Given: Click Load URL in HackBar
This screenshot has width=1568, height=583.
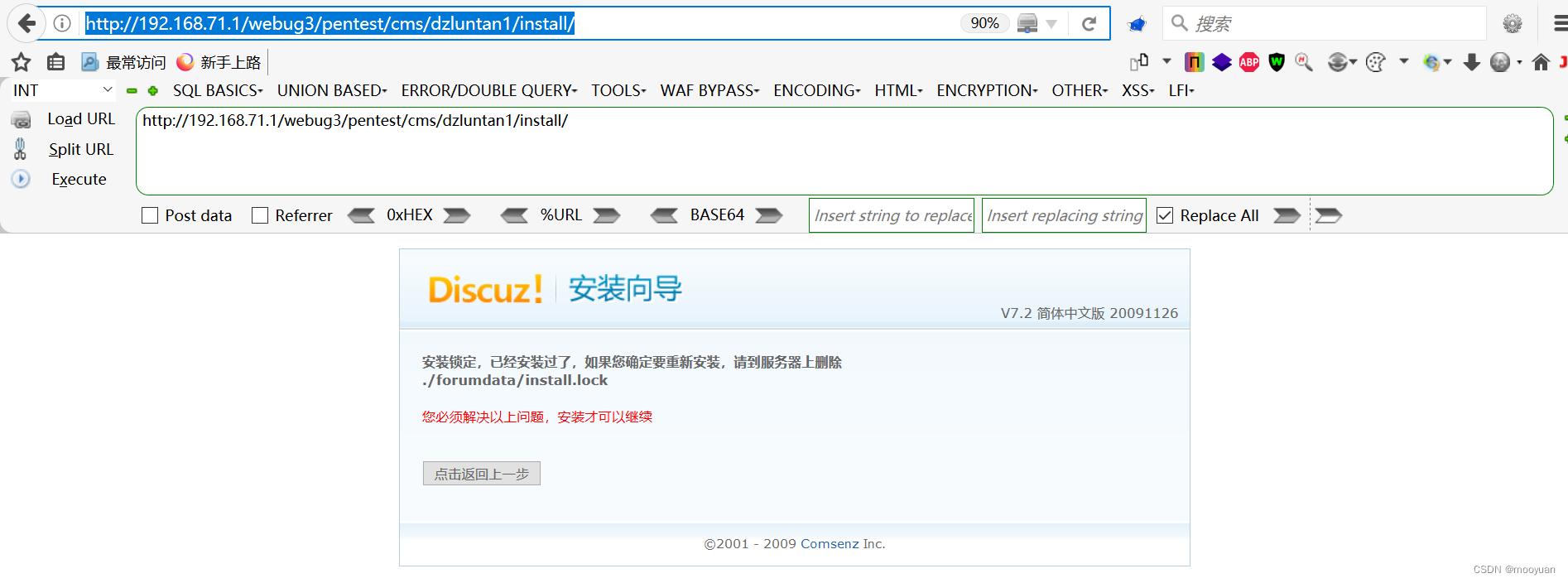Looking at the screenshot, I should (x=81, y=118).
